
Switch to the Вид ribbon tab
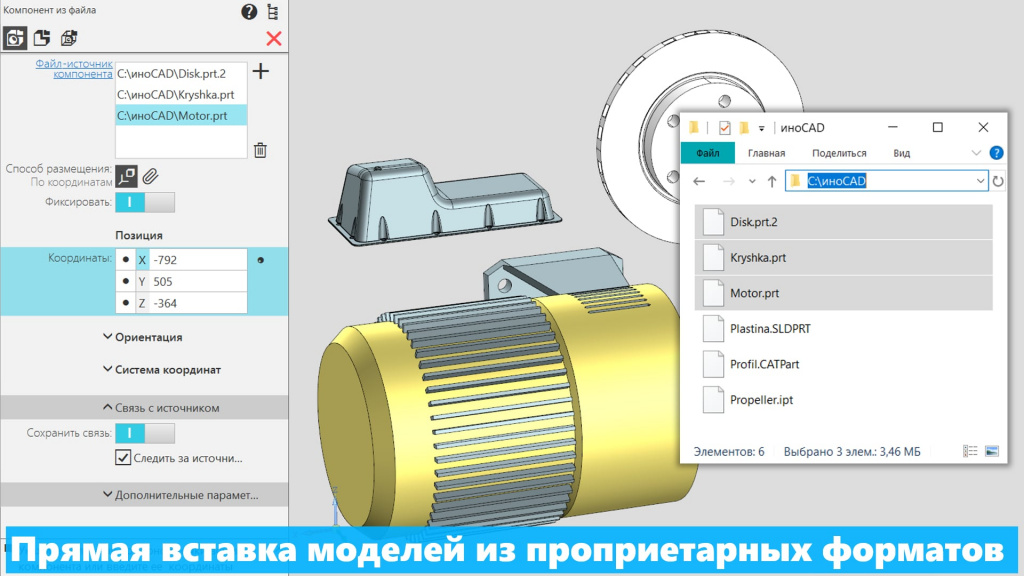901,153
